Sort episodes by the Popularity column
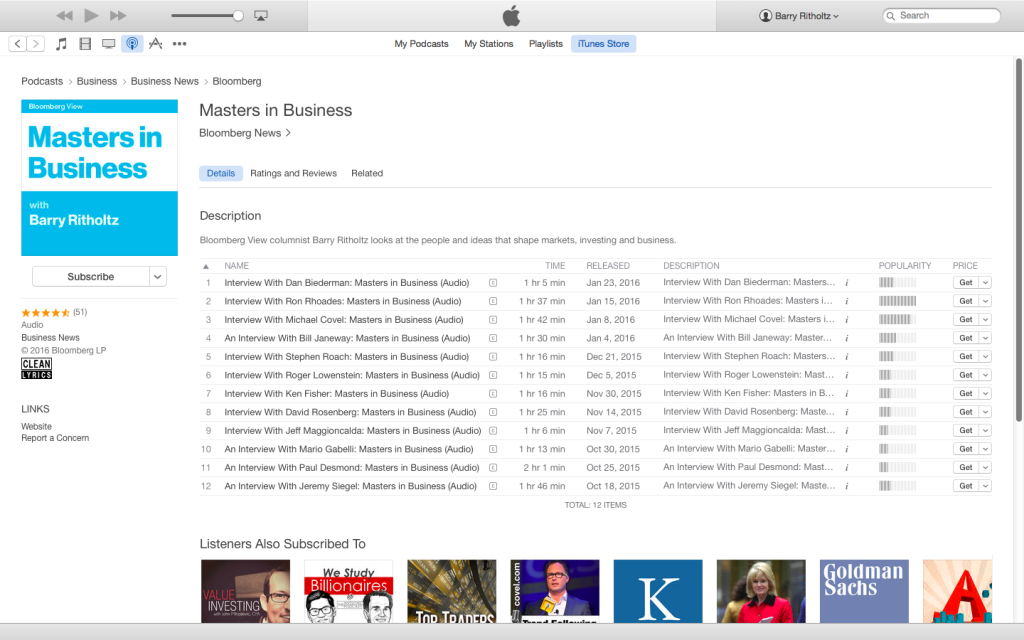Screen dimensions: 1024x640 (904, 266)
